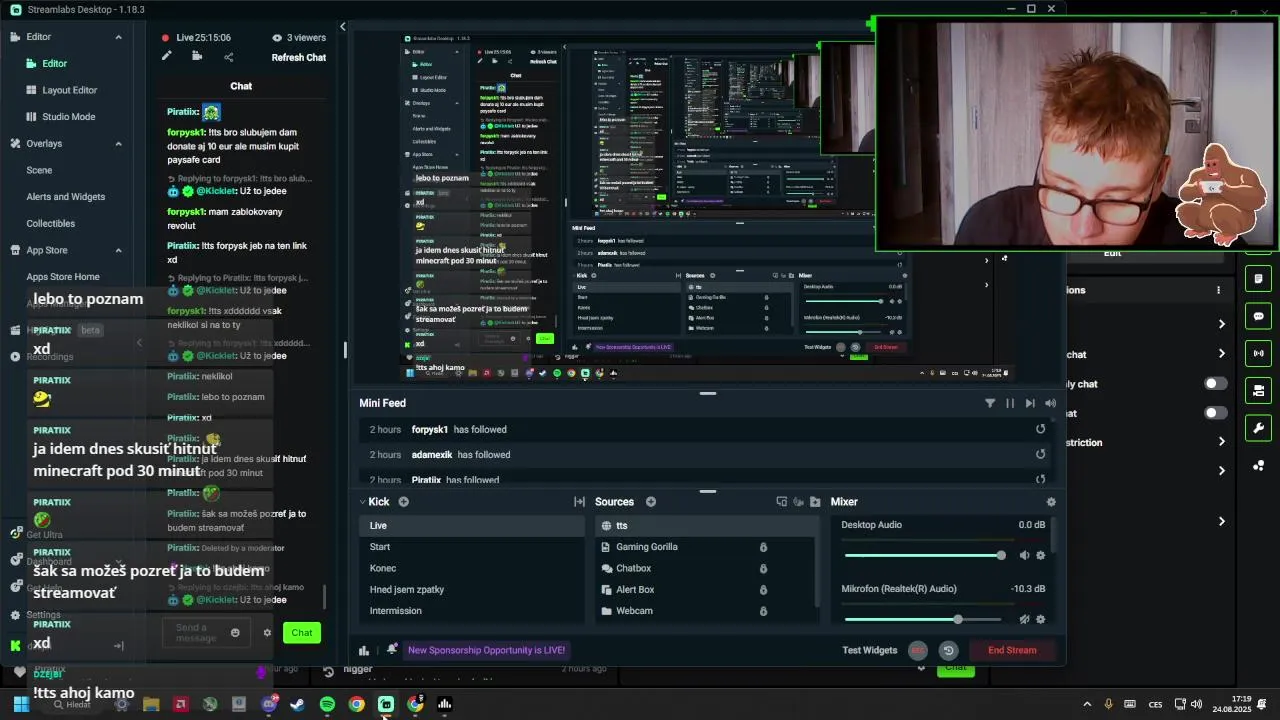This screenshot has width=1280, height=720.
Task: Collapse chat panel with top arrow
Action: (x=343, y=27)
